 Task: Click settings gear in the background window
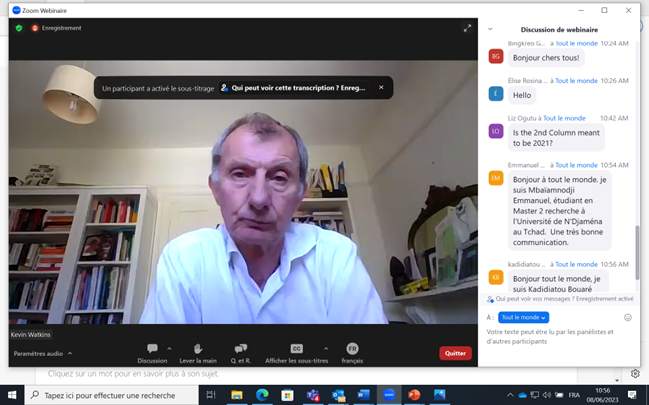(x=635, y=374)
